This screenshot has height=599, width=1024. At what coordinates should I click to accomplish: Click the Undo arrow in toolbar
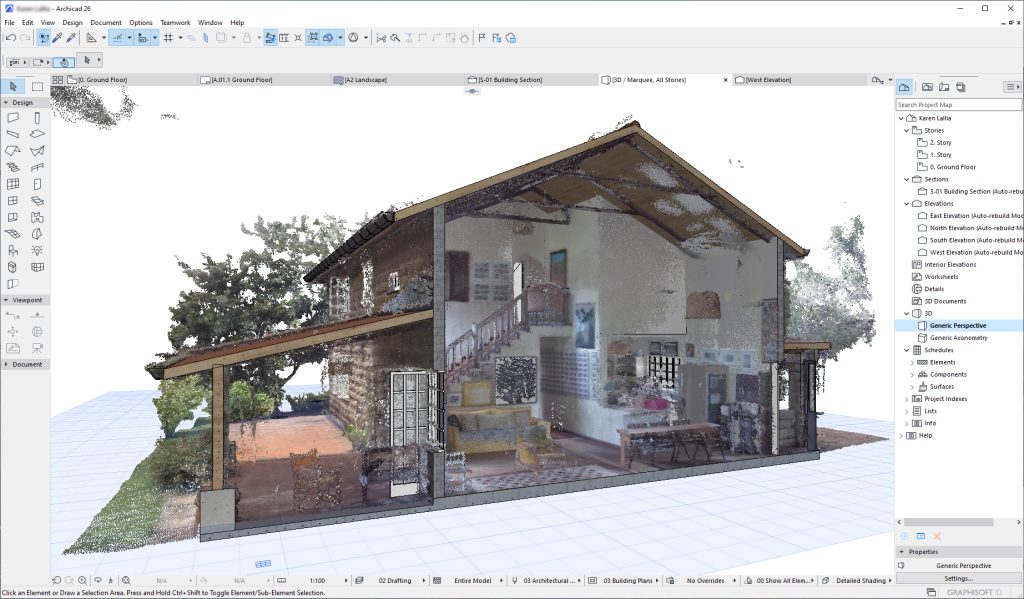[x=10, y=38]
